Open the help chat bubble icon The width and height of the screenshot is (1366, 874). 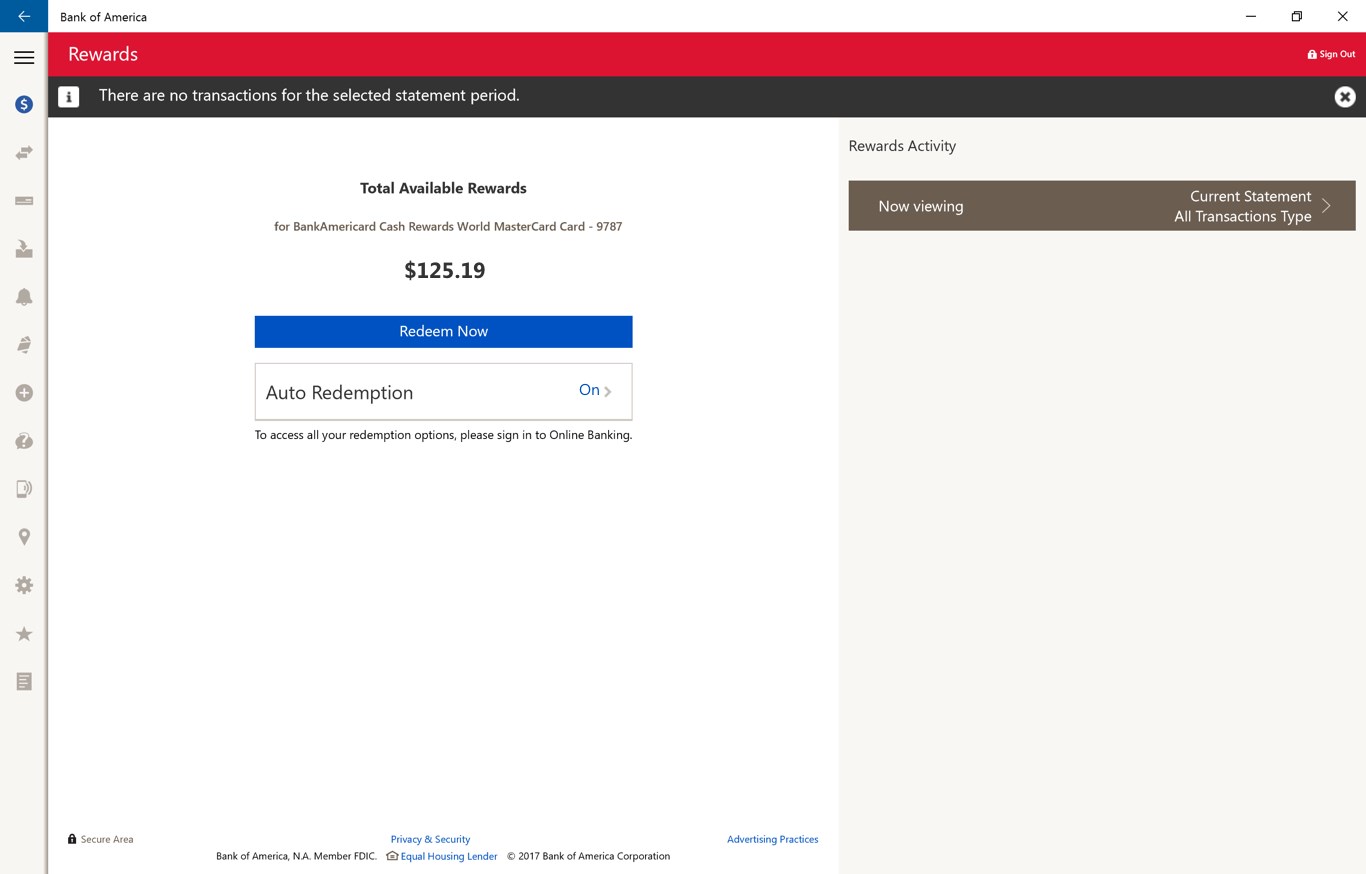[24, 441]
